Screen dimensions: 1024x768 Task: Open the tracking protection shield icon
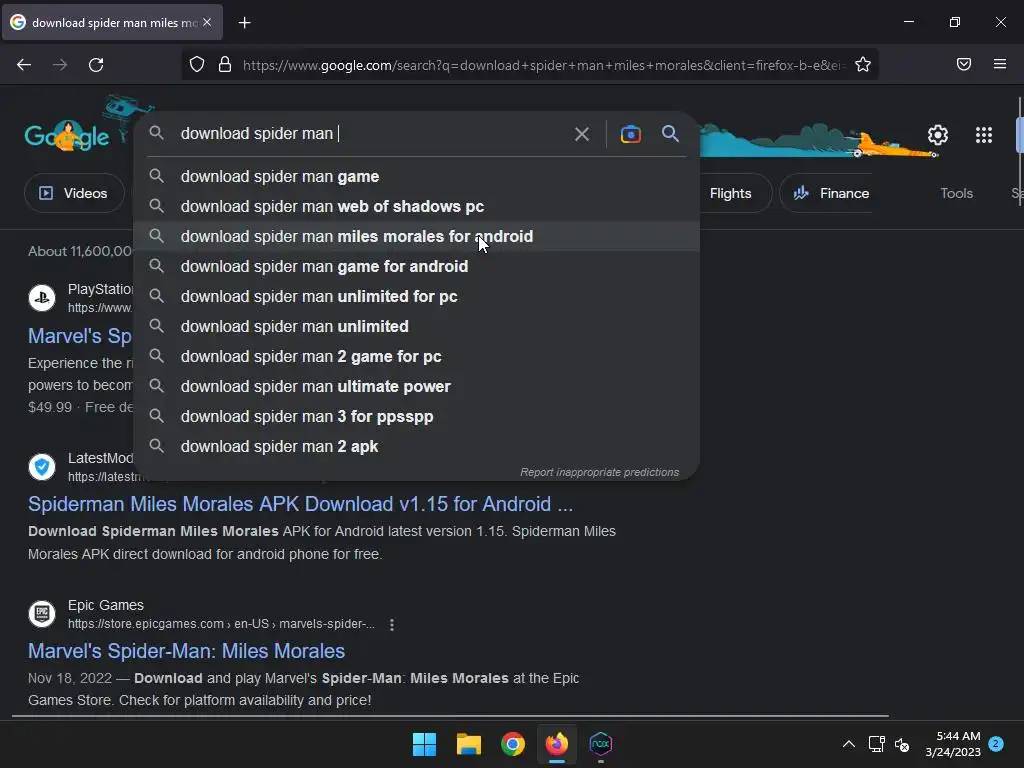tap(197, 65)
